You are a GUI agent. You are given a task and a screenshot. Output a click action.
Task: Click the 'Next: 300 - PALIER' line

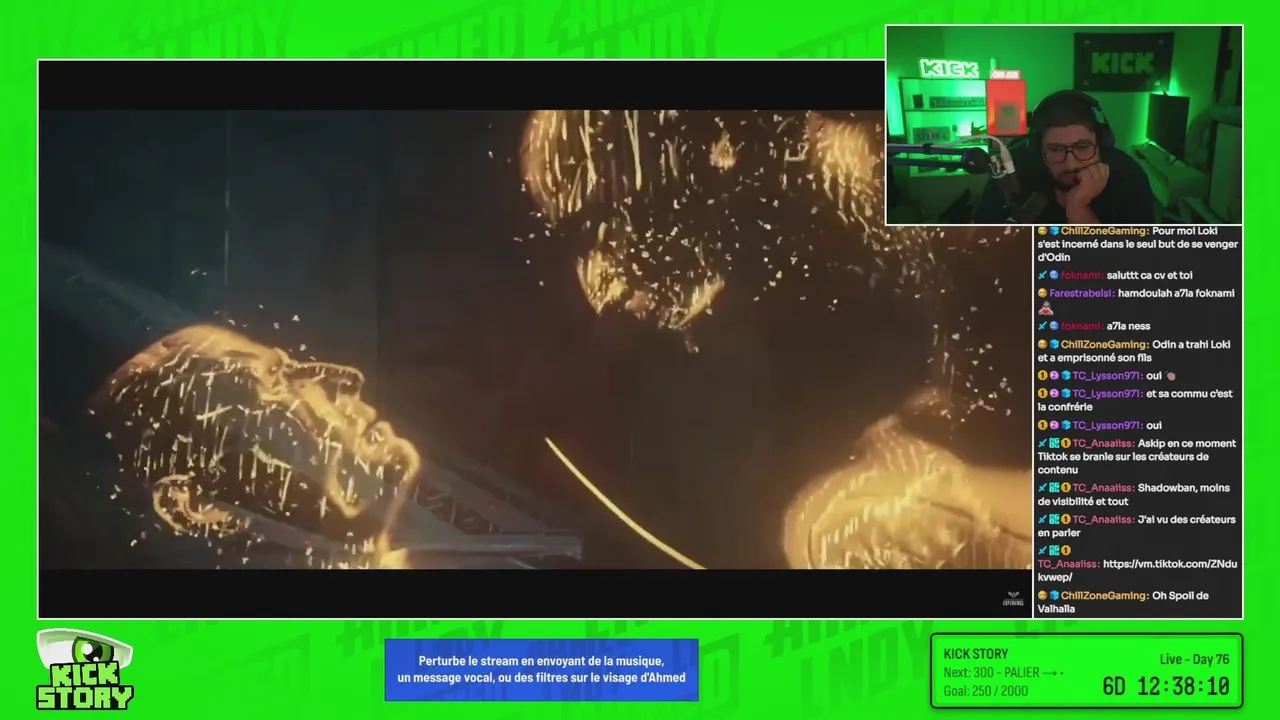coord(1003,673)
